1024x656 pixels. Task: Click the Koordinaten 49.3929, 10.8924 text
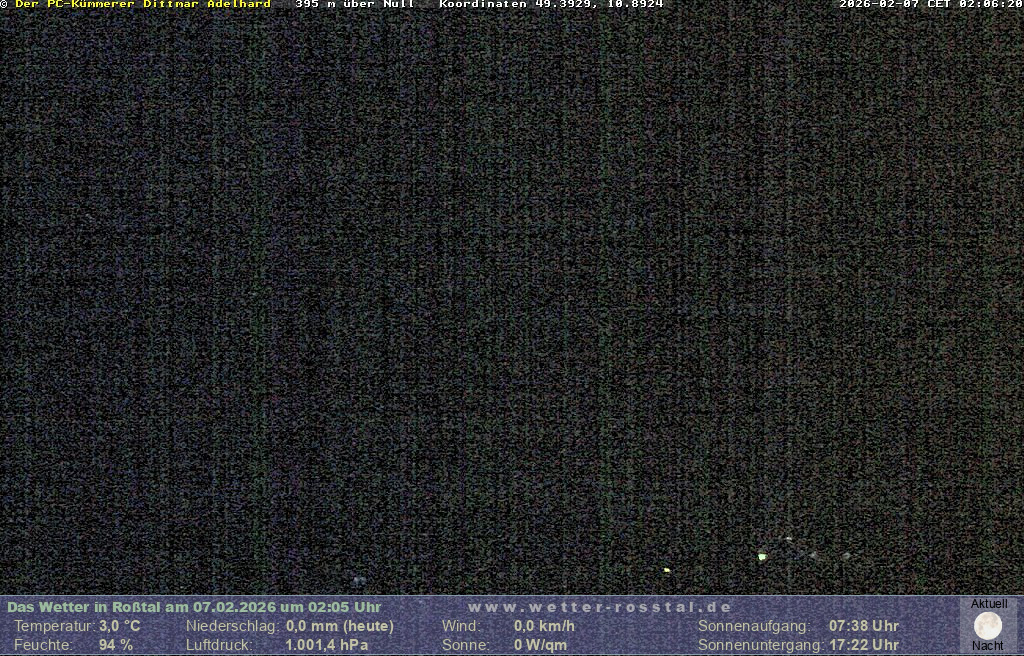click(551, 4)
